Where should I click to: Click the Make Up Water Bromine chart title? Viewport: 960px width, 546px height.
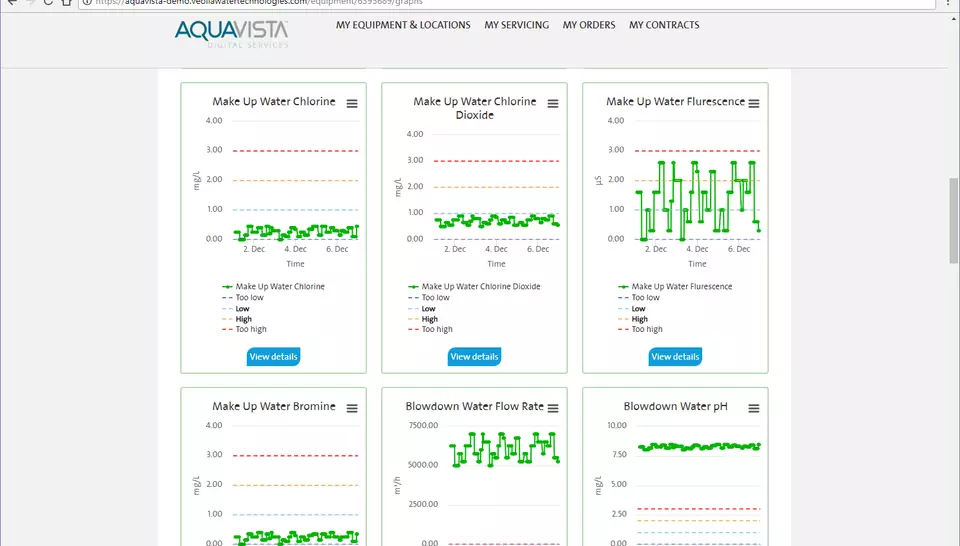(x=274, y=406)
